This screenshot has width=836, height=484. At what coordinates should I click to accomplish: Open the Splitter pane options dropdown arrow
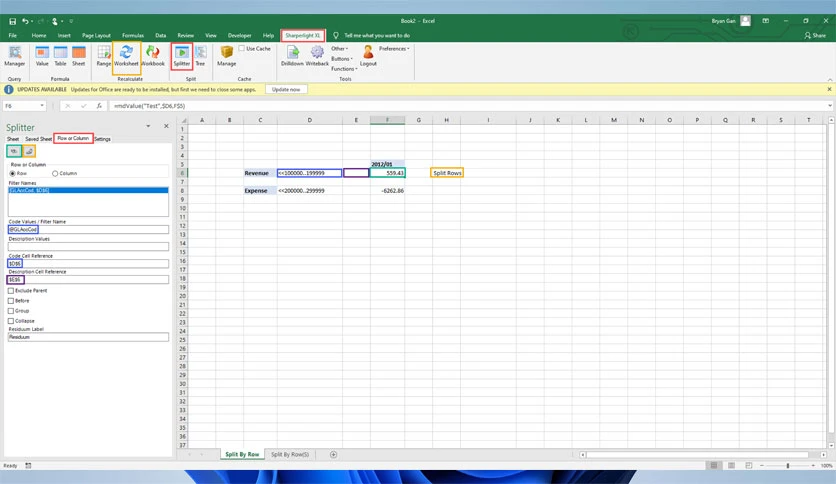pos(148,126)
